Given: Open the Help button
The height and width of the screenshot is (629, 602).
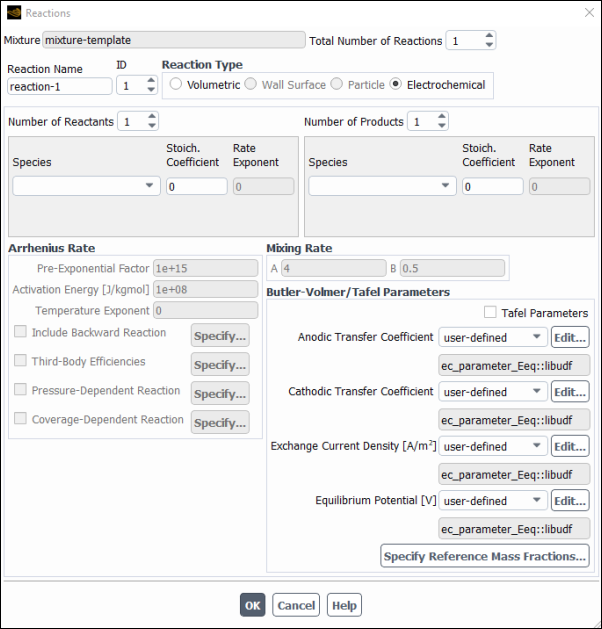Looking at the screenshot, I should pos(344,605).
